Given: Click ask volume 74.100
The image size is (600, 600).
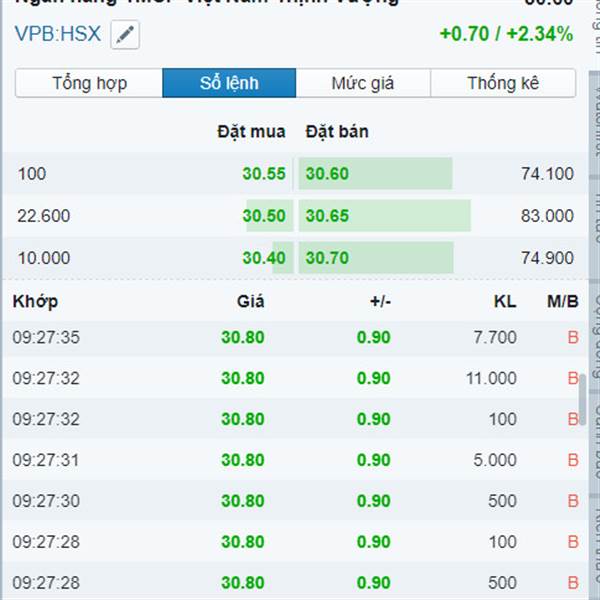Looking at the screenshot, I should (x=547, y=174).
